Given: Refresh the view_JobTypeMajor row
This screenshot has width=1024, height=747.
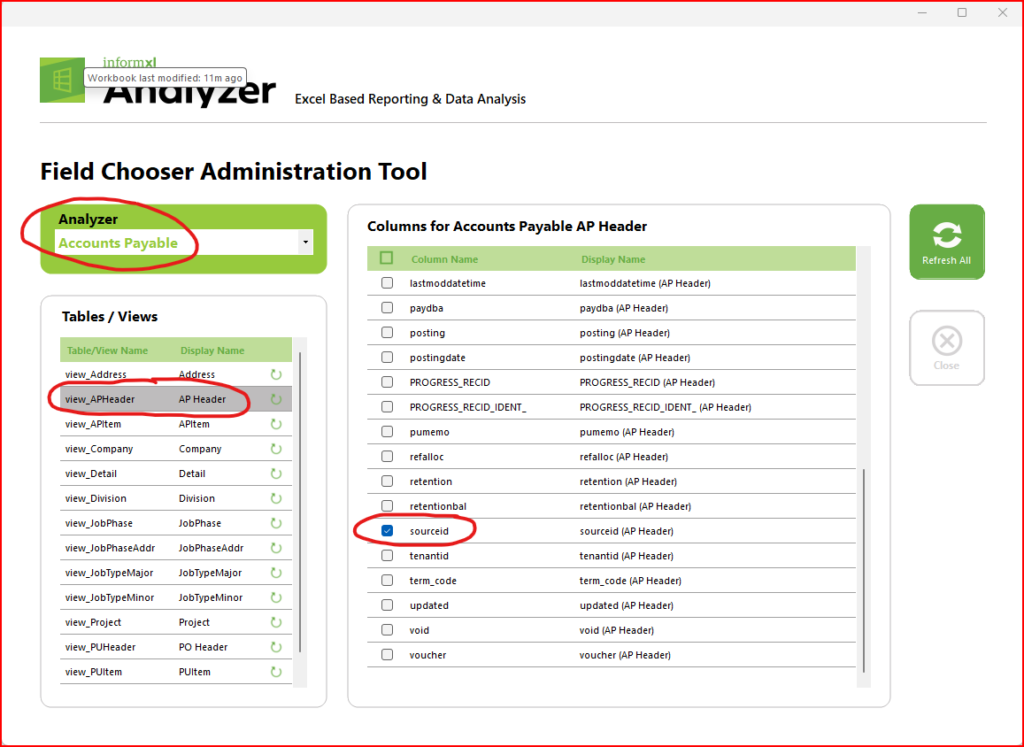Looking at the screenshot, I should pos(276,573).
